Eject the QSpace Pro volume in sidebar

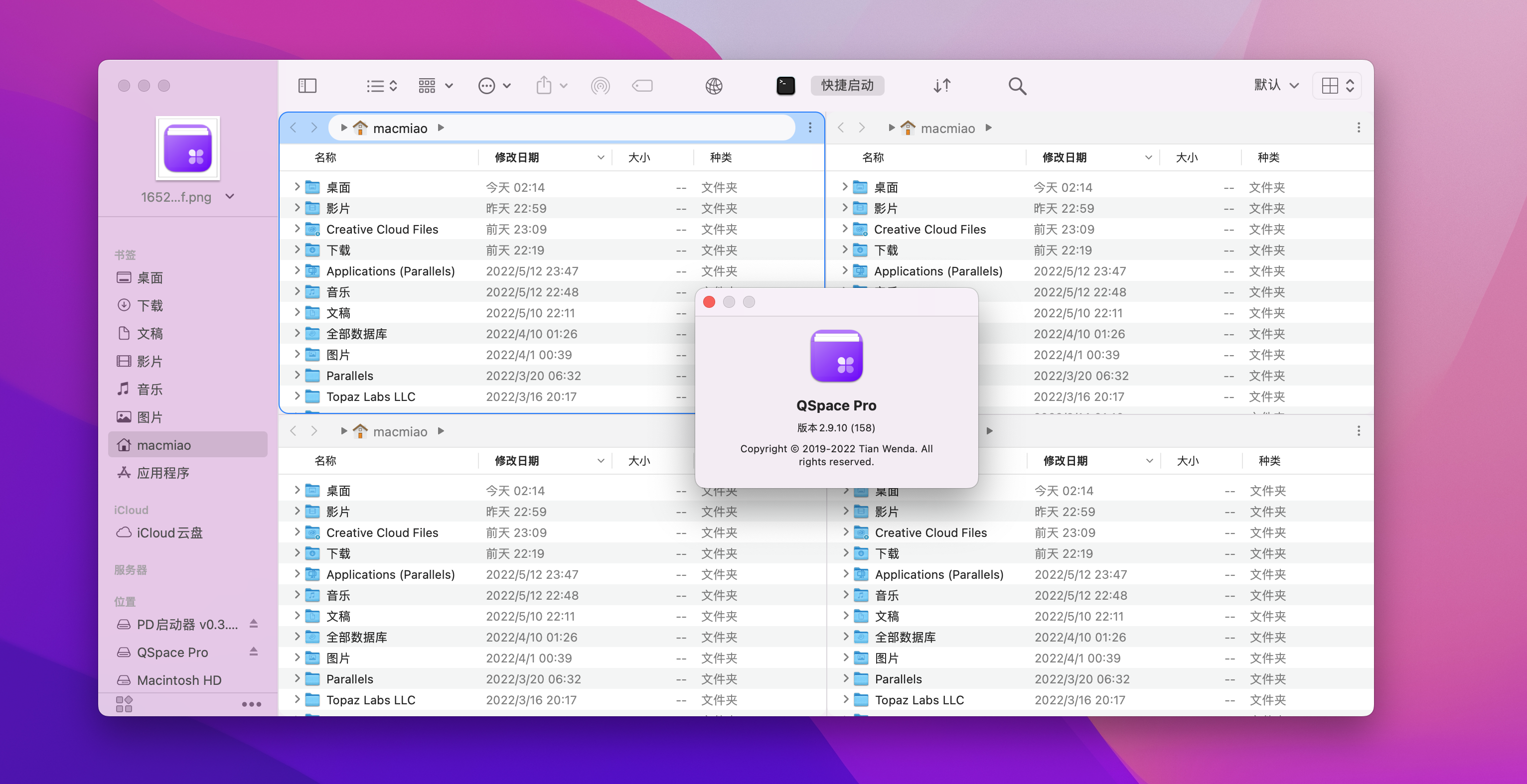(x=254, y=652)
